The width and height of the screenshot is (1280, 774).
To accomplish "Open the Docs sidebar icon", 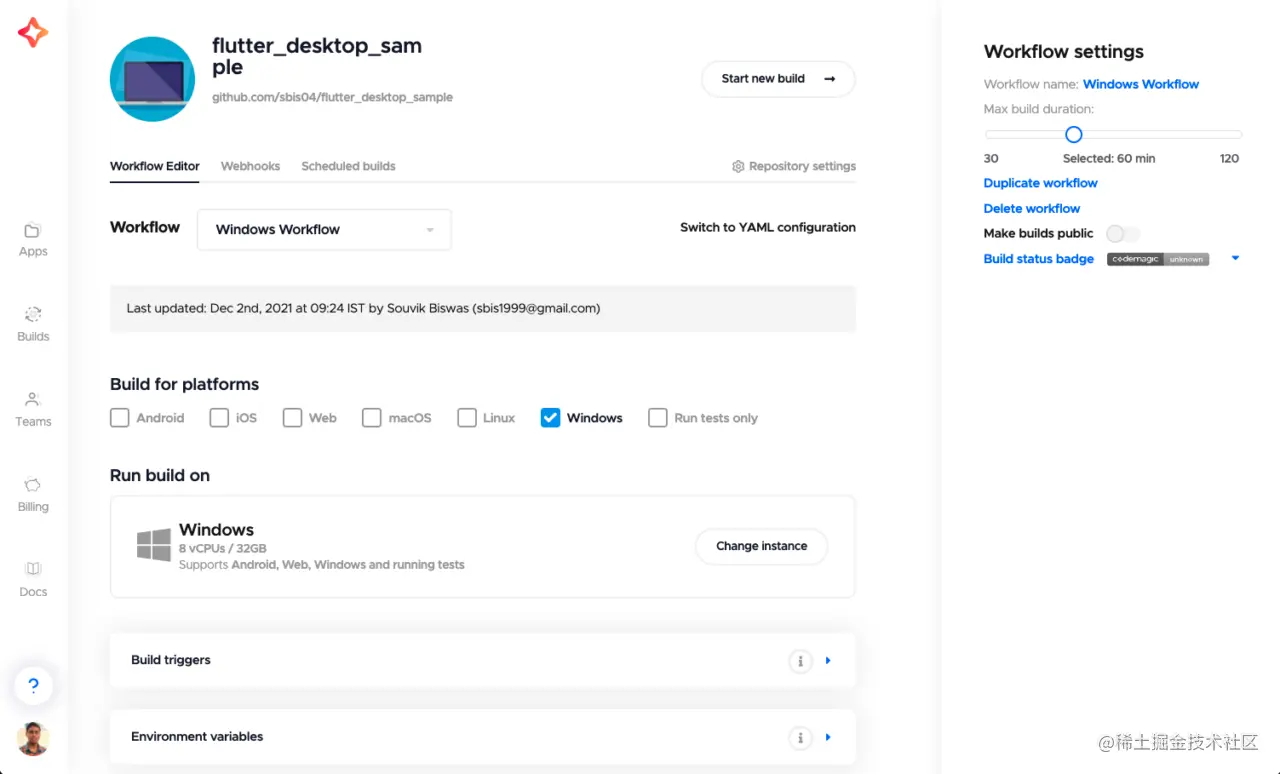I will click(33, 569).
